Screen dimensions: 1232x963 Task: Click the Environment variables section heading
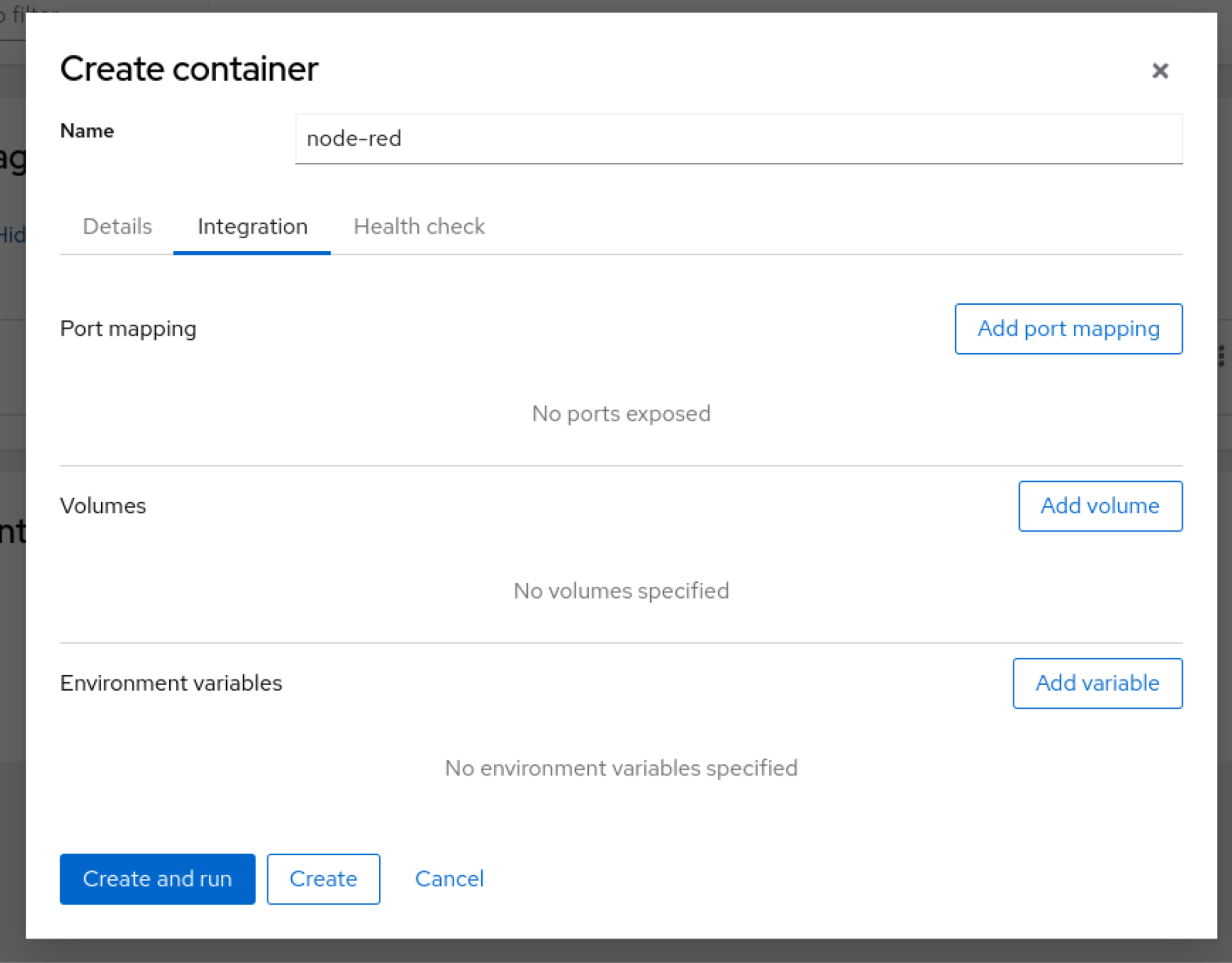tap(171, 683)
